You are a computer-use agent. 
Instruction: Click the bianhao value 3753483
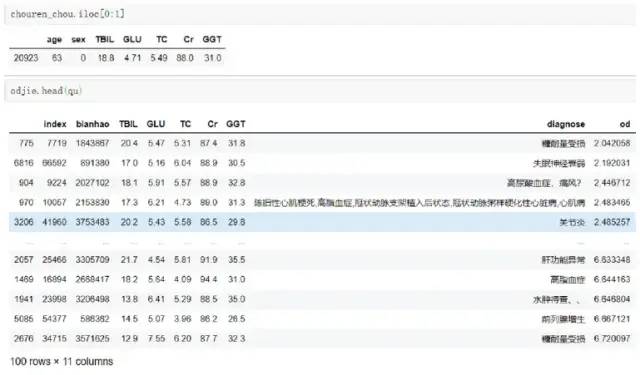pos(92,222)
